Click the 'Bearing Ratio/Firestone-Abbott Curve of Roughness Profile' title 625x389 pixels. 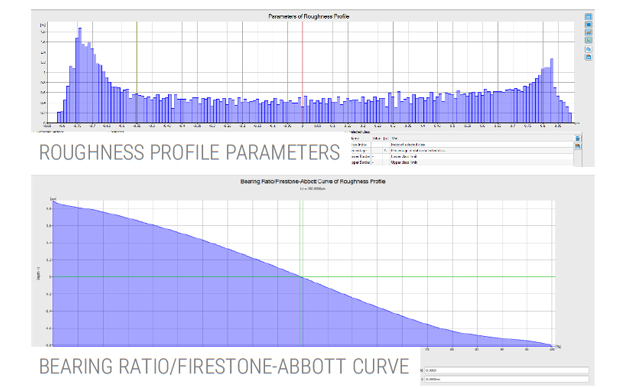pos(313,181)
